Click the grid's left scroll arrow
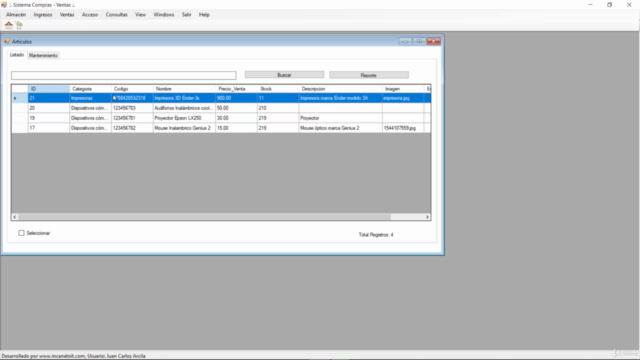Screen dimensions: 640x360 15,217
